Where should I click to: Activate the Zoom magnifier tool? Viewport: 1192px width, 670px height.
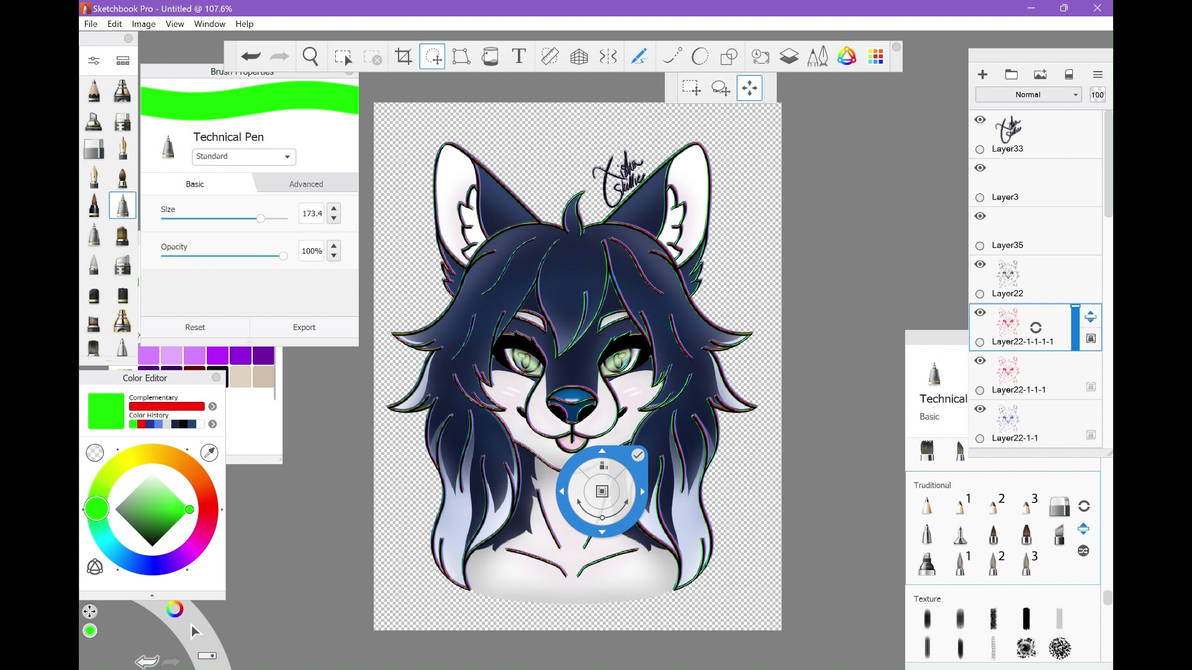[310, 57]
